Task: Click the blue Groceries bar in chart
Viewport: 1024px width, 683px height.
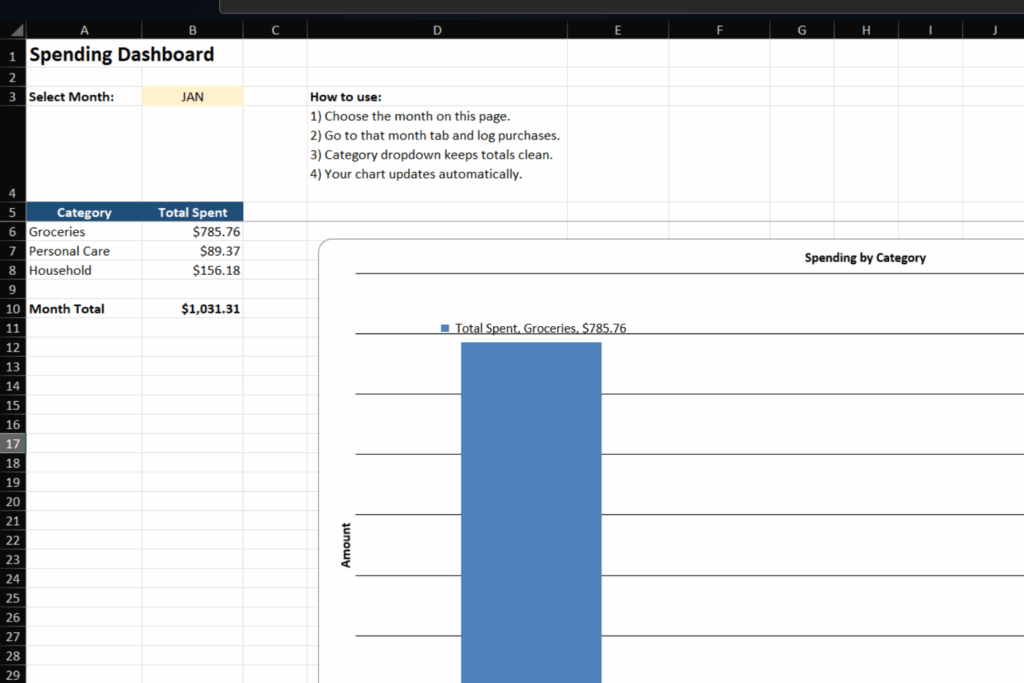Action: click(x=530, y=500)
